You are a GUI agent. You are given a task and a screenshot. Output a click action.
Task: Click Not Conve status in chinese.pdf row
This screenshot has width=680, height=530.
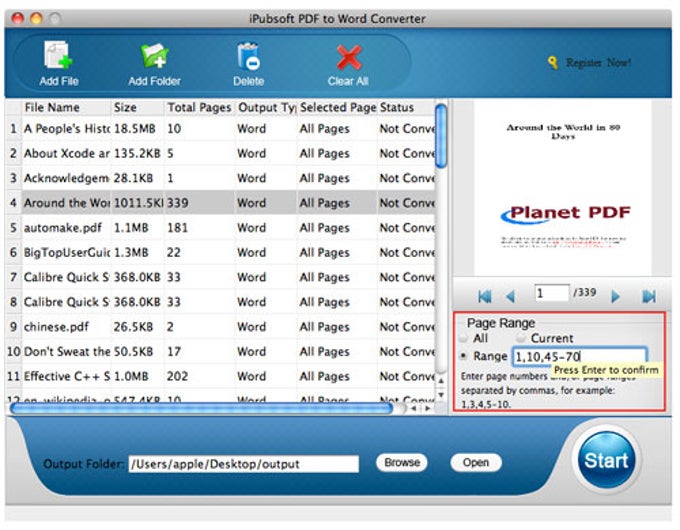(406, 327)
